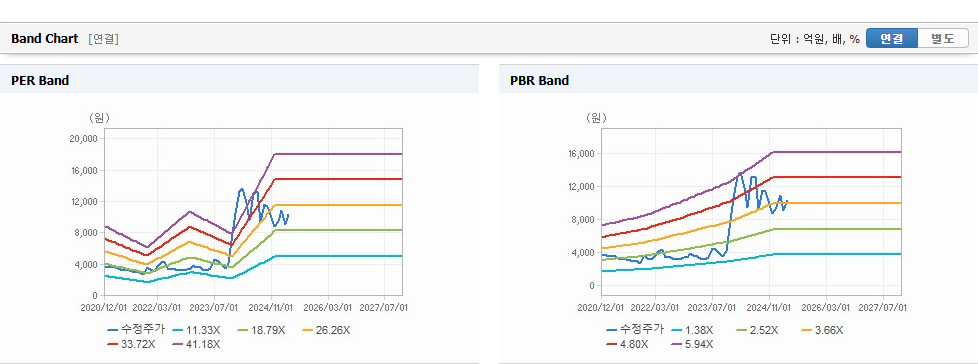The height and width of the screenshot is (364, 978).
Task: Switch to the 별도 view
Action: (x=942, y=38)
